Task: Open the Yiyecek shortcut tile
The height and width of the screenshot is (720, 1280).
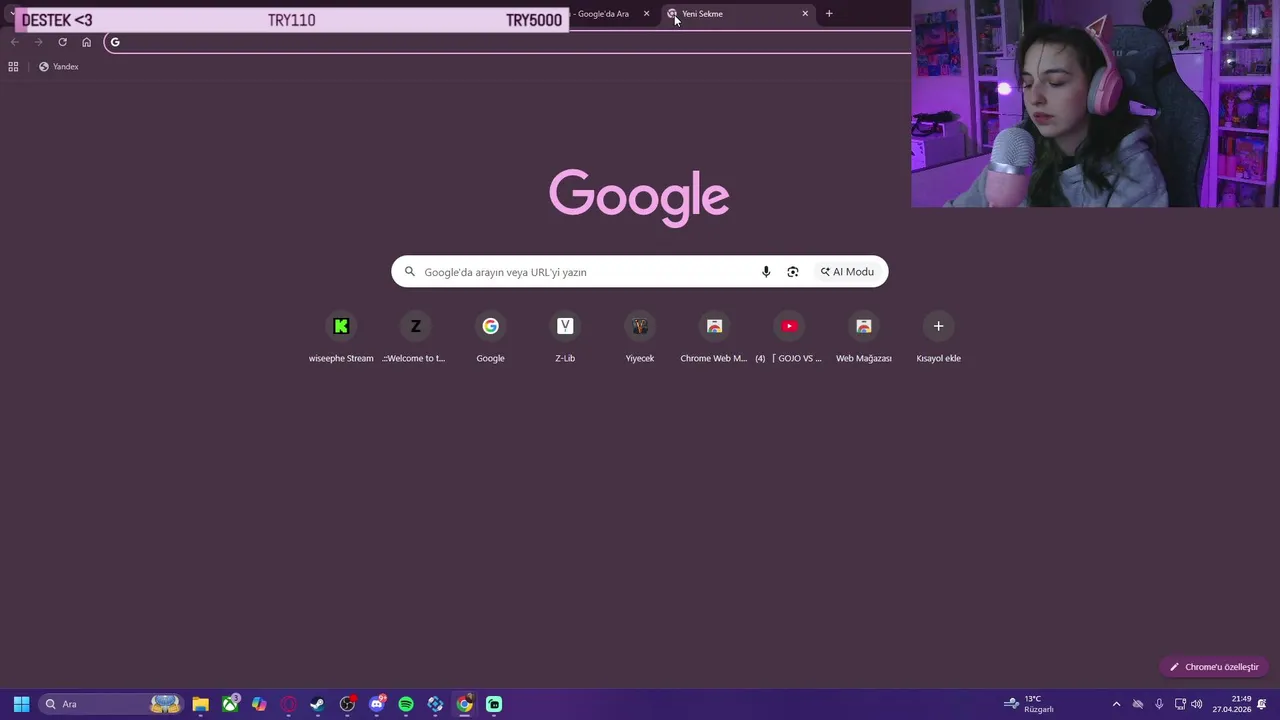Action: [x=640, y=338]
